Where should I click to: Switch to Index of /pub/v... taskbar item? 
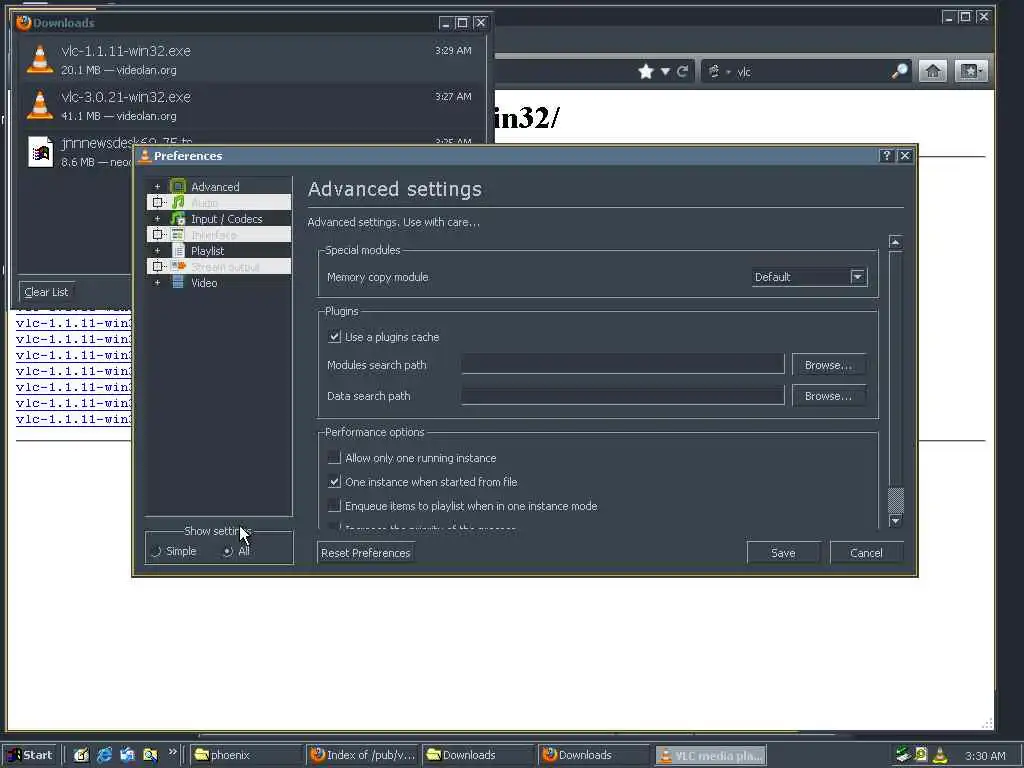[x=363, y=755]
